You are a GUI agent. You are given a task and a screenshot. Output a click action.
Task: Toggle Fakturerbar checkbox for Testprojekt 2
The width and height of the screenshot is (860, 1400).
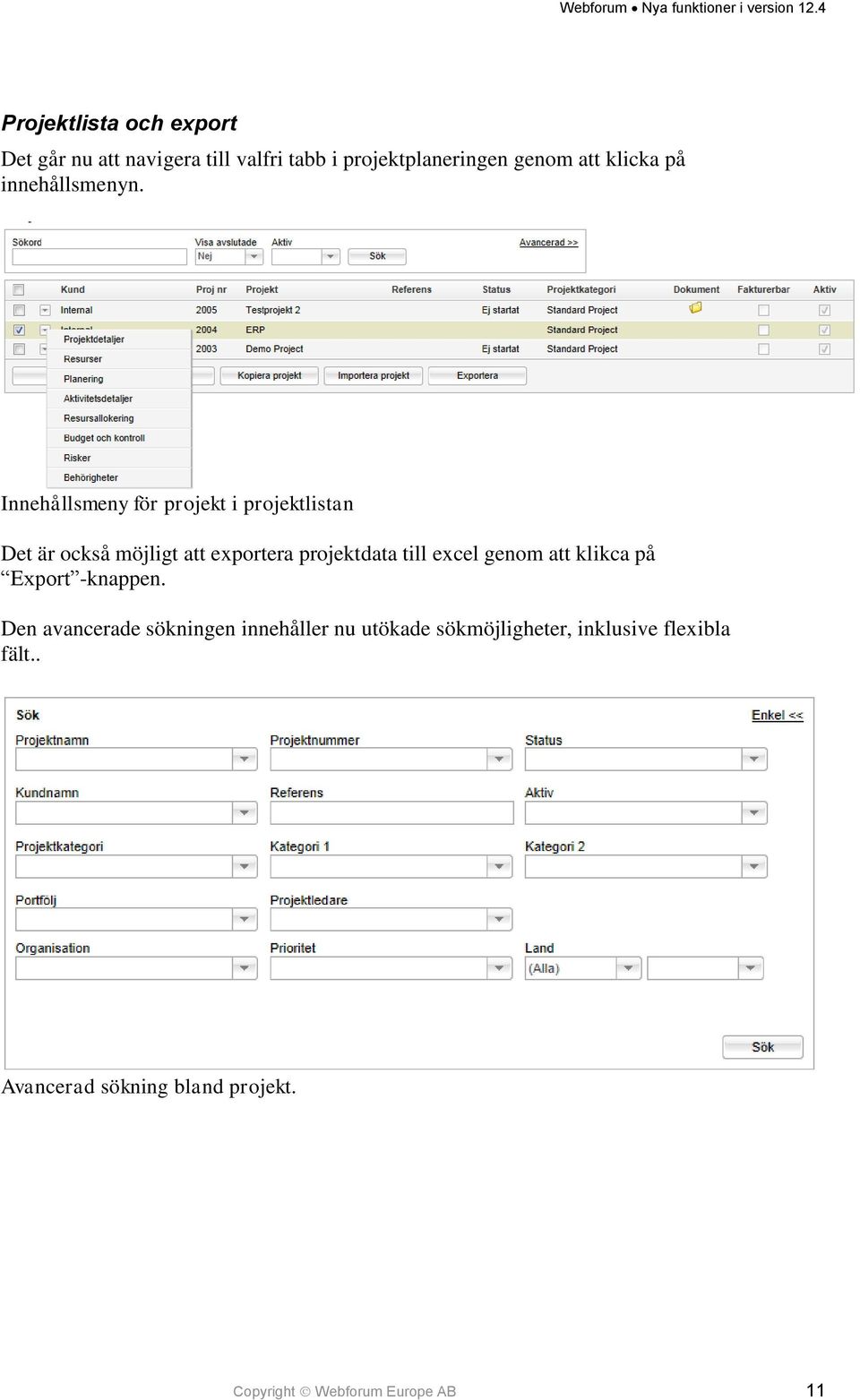click(x=763, y=310)
